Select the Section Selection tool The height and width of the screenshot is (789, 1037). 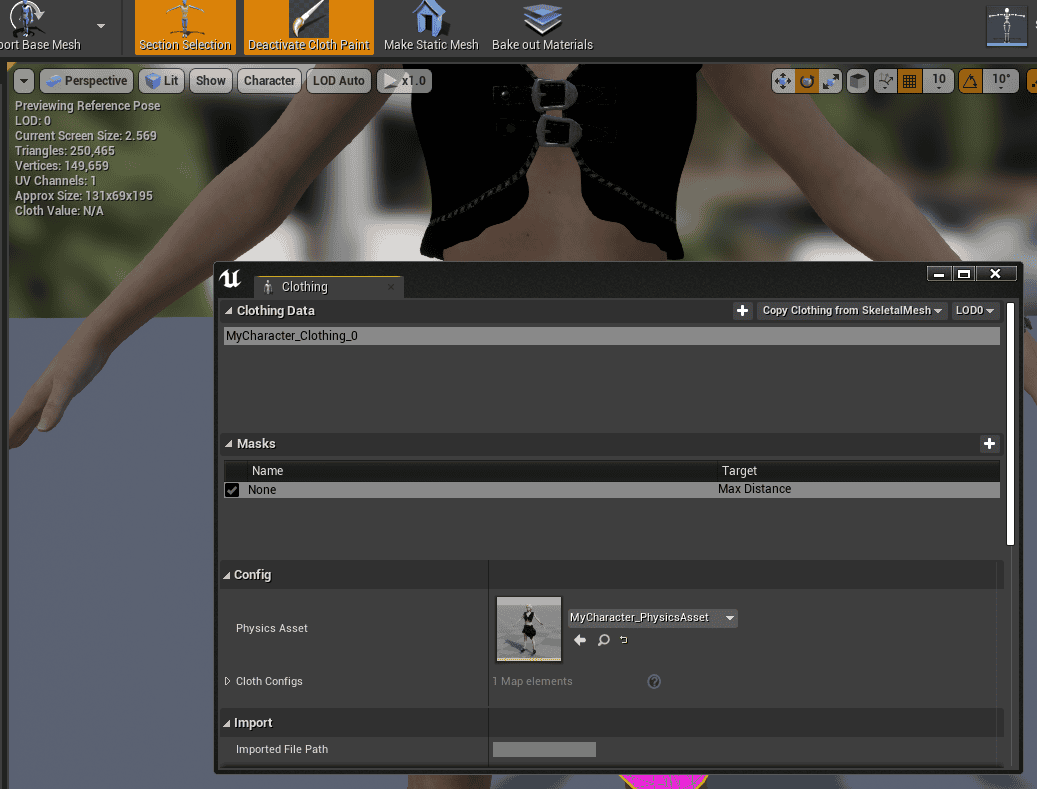184,27
